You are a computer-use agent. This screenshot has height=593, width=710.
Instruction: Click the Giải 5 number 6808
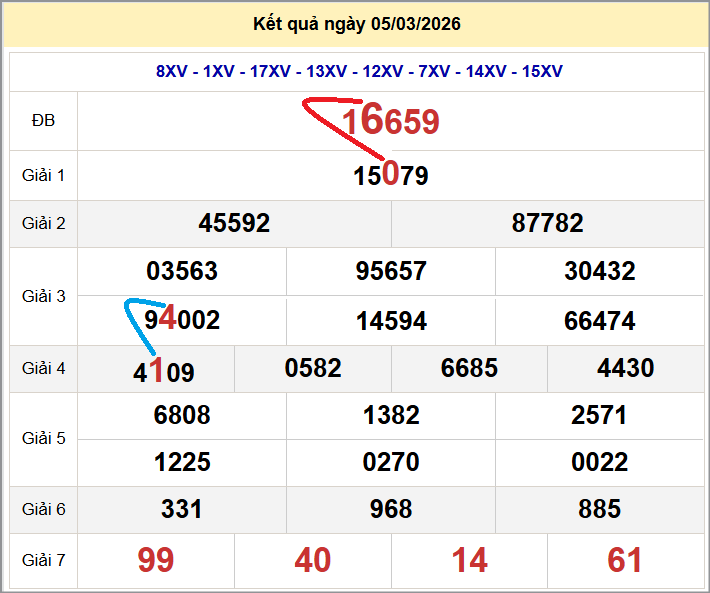click(x=182, y=415)
